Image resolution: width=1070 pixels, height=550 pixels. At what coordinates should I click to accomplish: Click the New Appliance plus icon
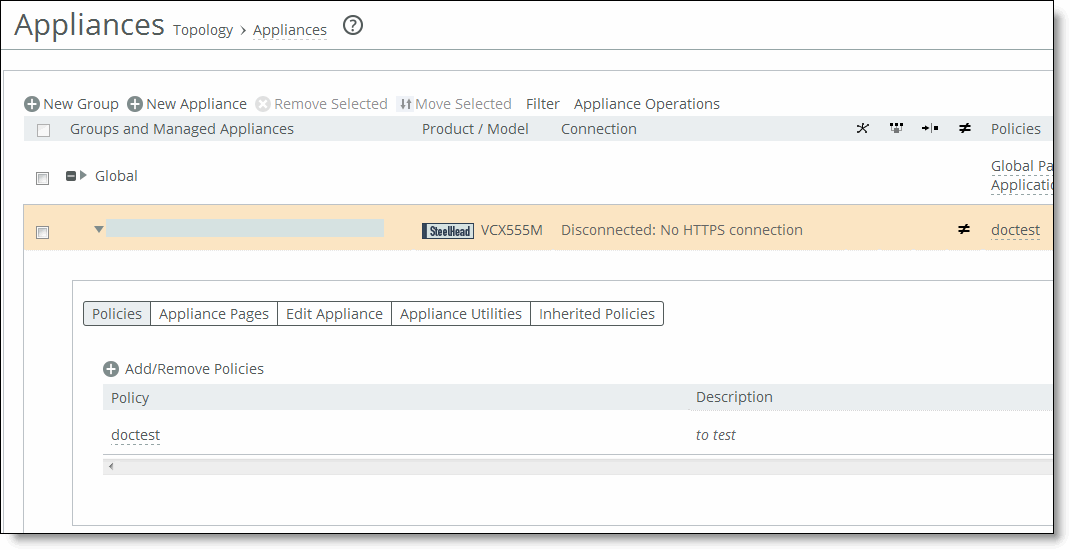pyautogui.click(x=135, y=104)
